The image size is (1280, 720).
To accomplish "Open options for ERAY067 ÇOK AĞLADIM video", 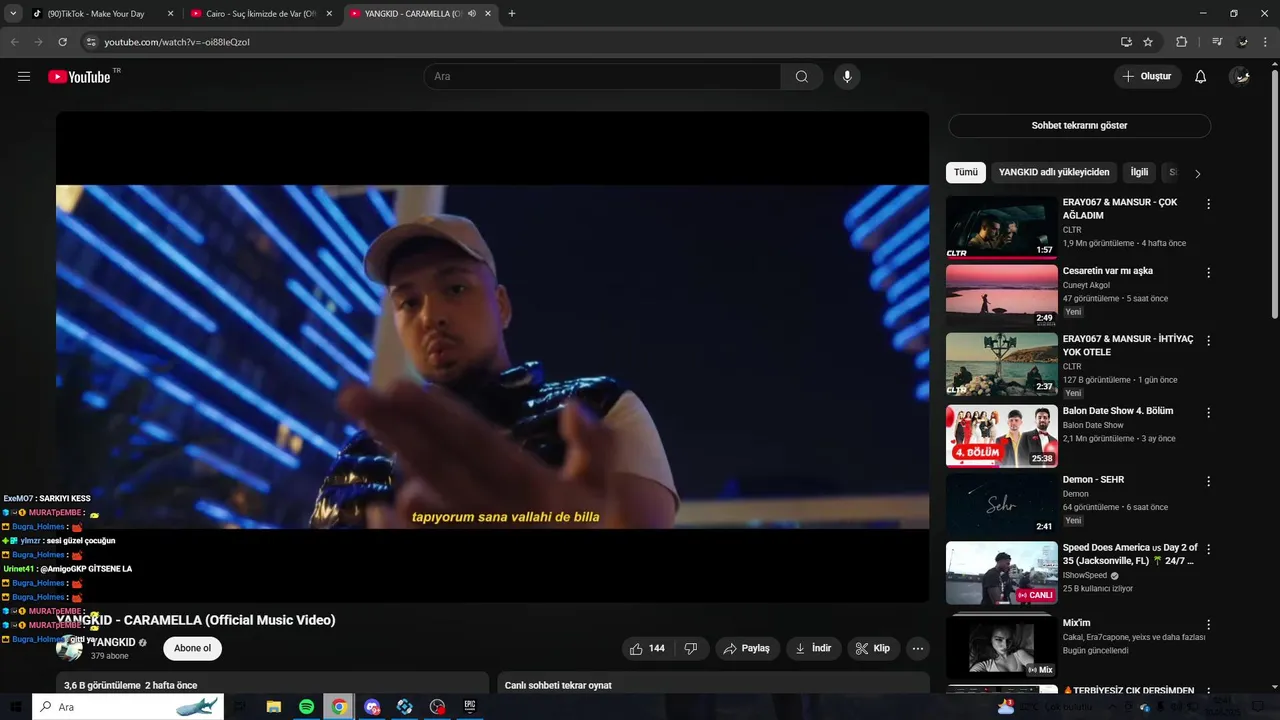I will [x=1208, y=204].
